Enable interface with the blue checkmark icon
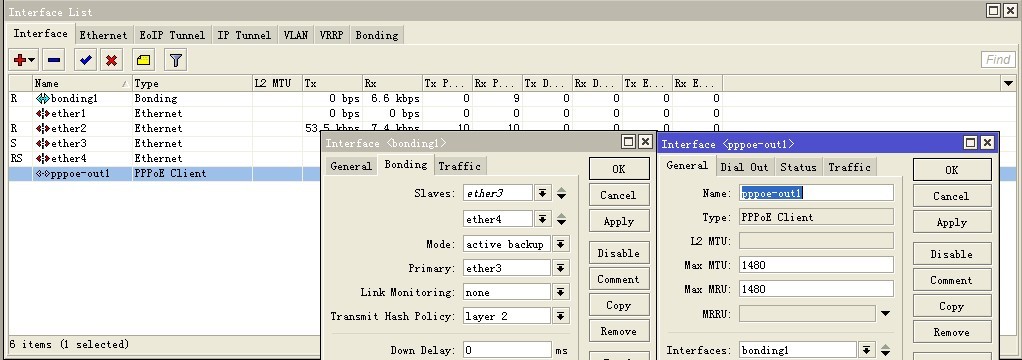 (85, 60)
